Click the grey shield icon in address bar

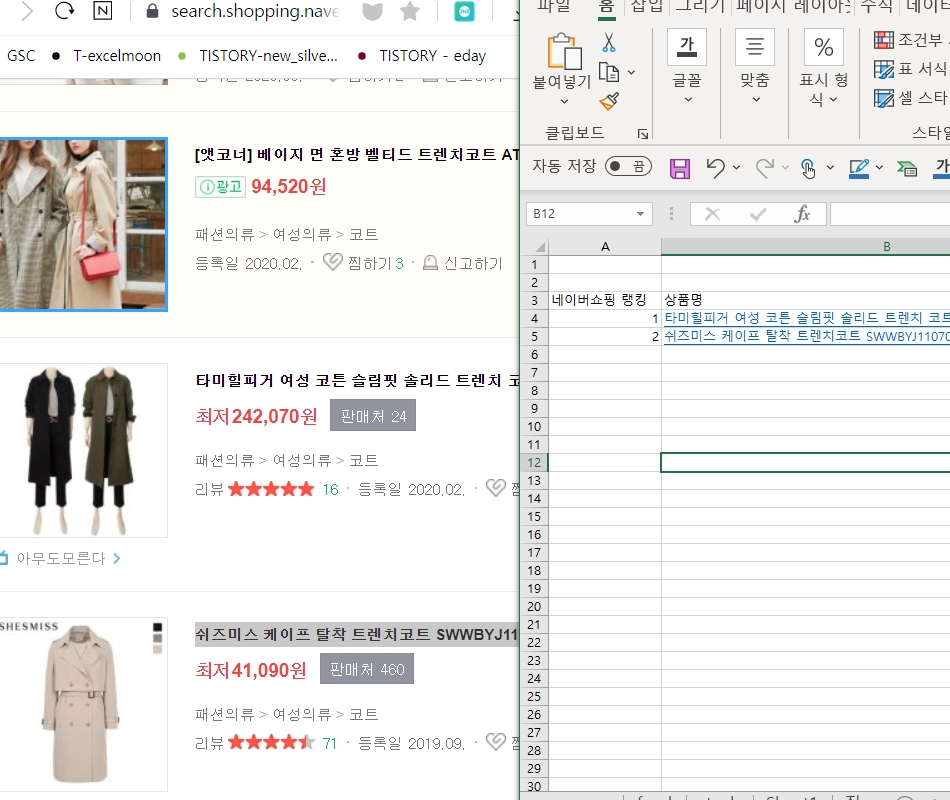[x=372, y=11]
